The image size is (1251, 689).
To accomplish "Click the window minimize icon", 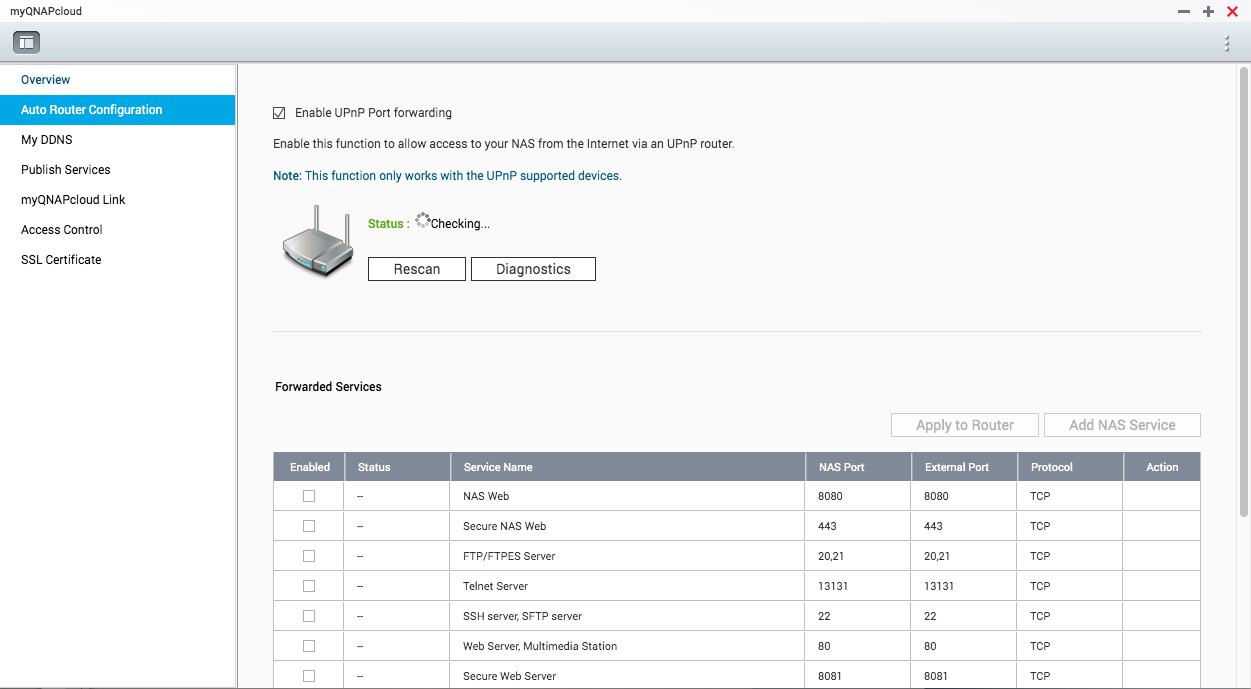I will click(x=1184, y=11).
